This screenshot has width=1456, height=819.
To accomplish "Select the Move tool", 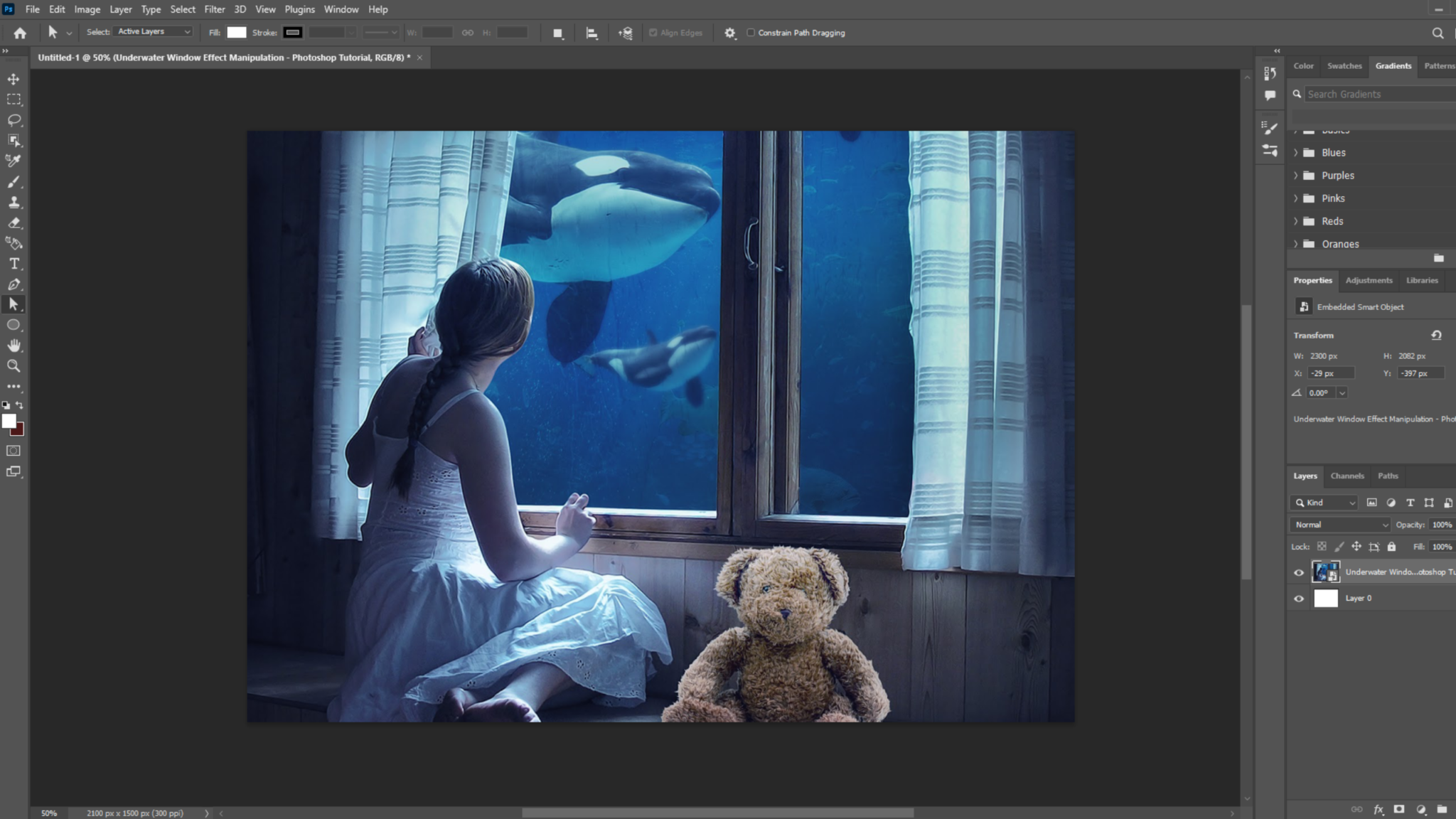I will 14,79.
